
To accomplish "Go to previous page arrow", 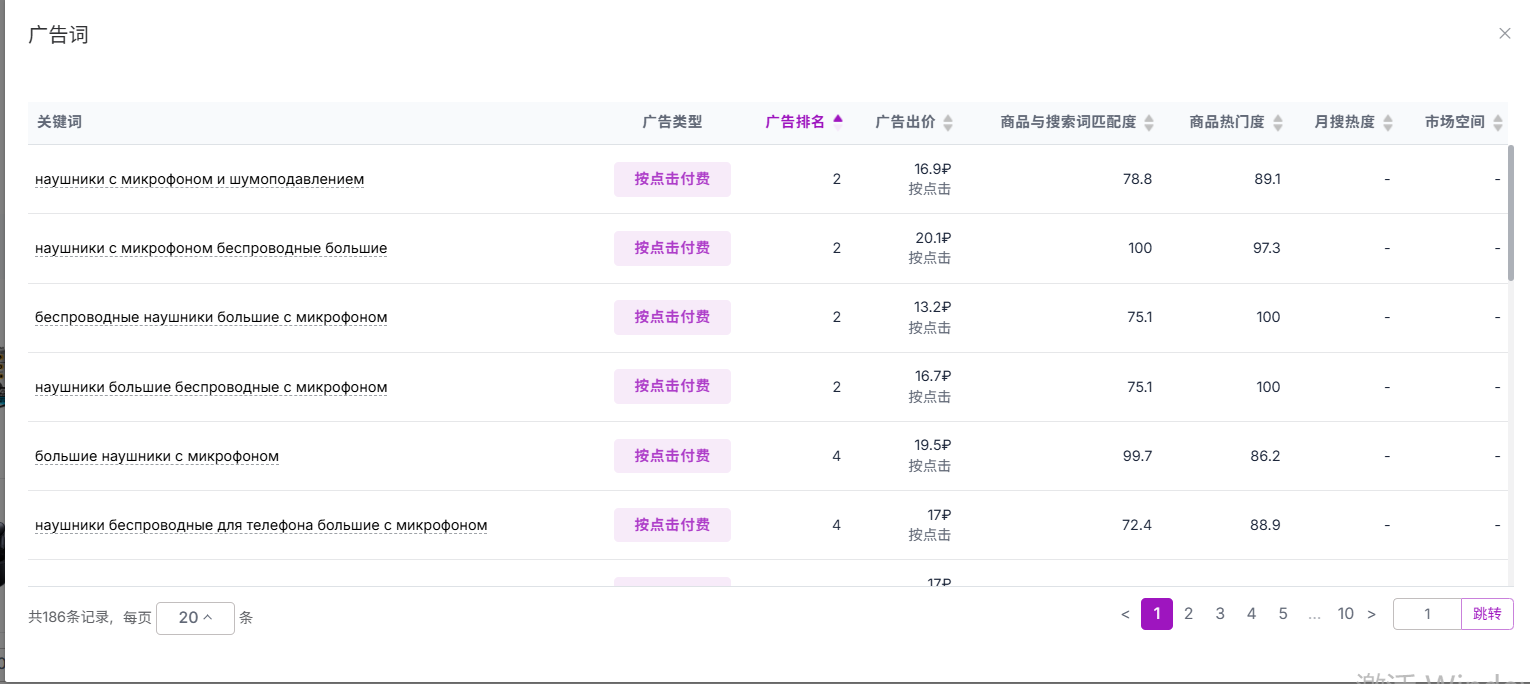I will click(x=1125, y=614).
